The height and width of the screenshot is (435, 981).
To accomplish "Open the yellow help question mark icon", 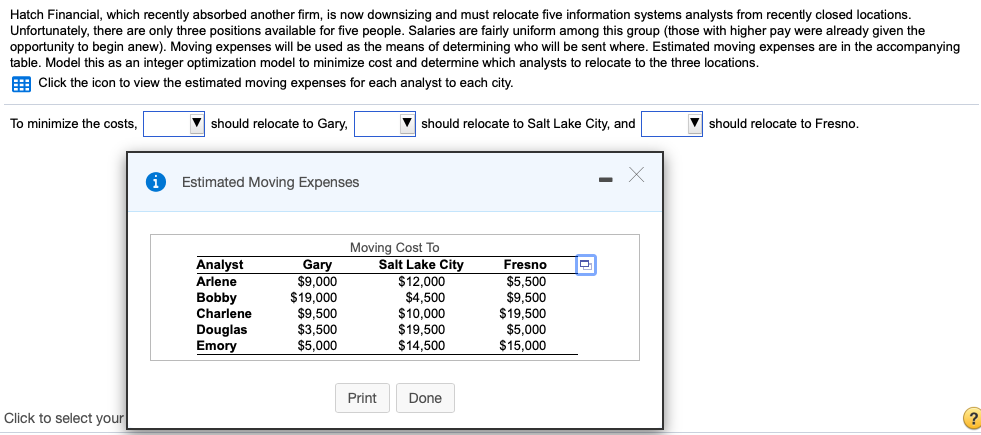I will coord(972,418).
